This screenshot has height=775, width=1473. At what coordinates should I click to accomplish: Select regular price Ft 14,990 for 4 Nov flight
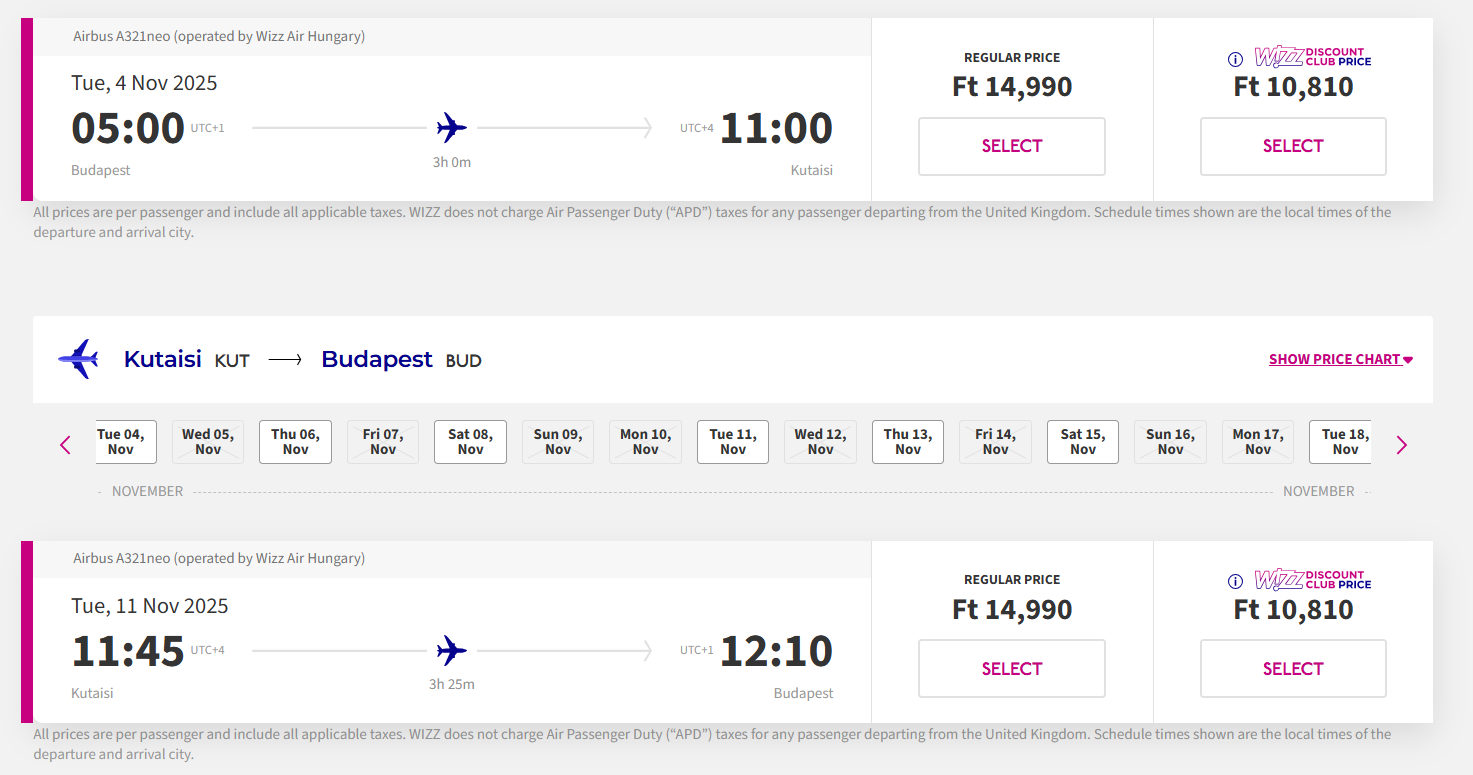point(1012,146)
